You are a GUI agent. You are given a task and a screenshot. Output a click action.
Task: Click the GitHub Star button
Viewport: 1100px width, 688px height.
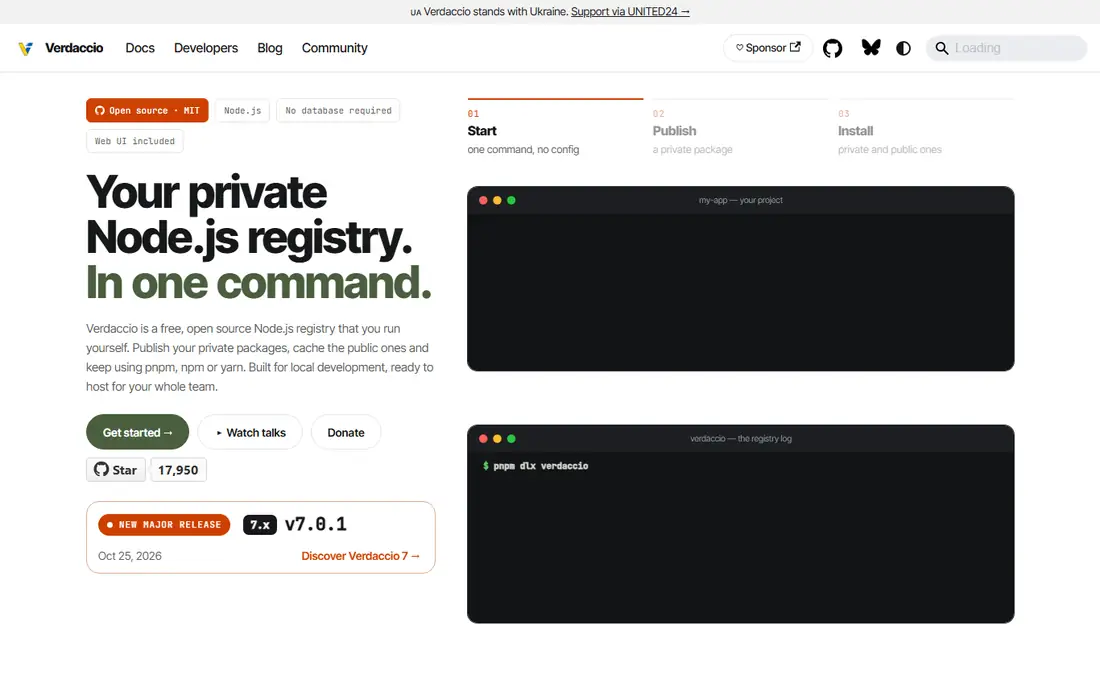click(x=116, y=469)
